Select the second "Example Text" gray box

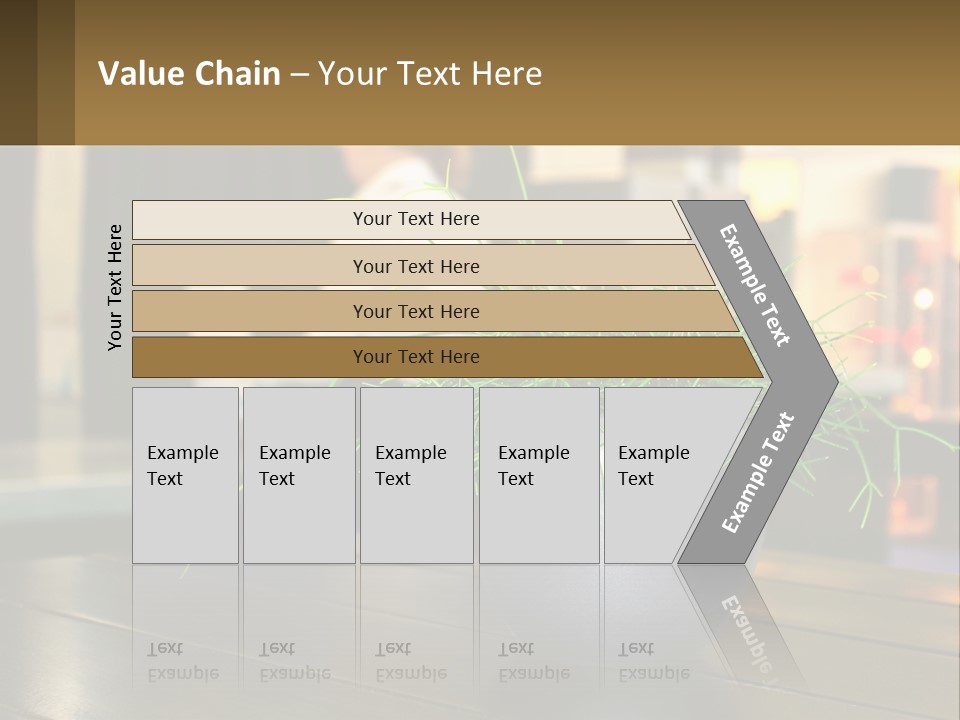[x=298, y=475]
